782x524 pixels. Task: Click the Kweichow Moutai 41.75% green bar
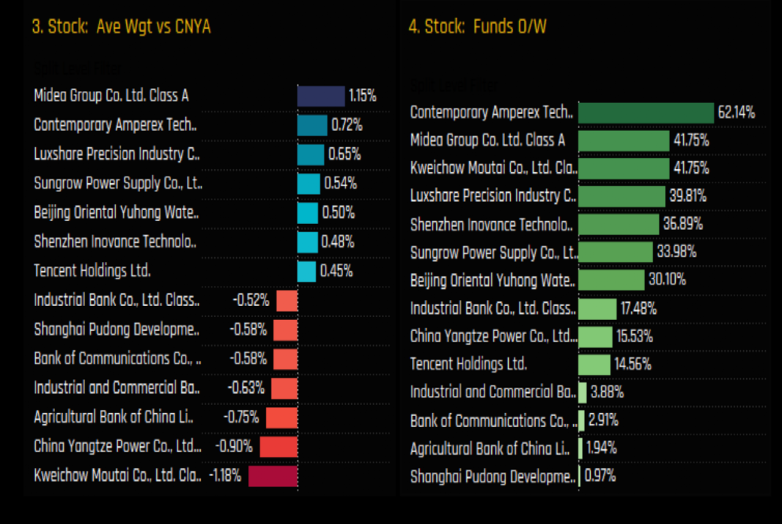click(x=624, y=169)
